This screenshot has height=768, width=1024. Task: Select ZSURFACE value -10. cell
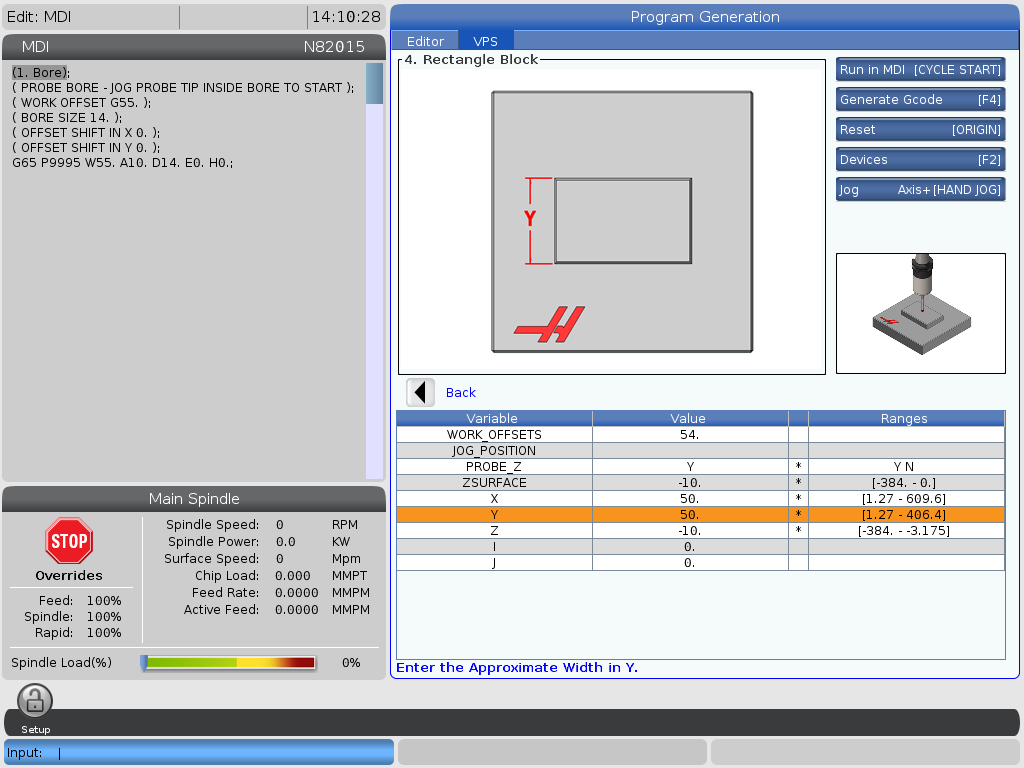pos(690,483)
